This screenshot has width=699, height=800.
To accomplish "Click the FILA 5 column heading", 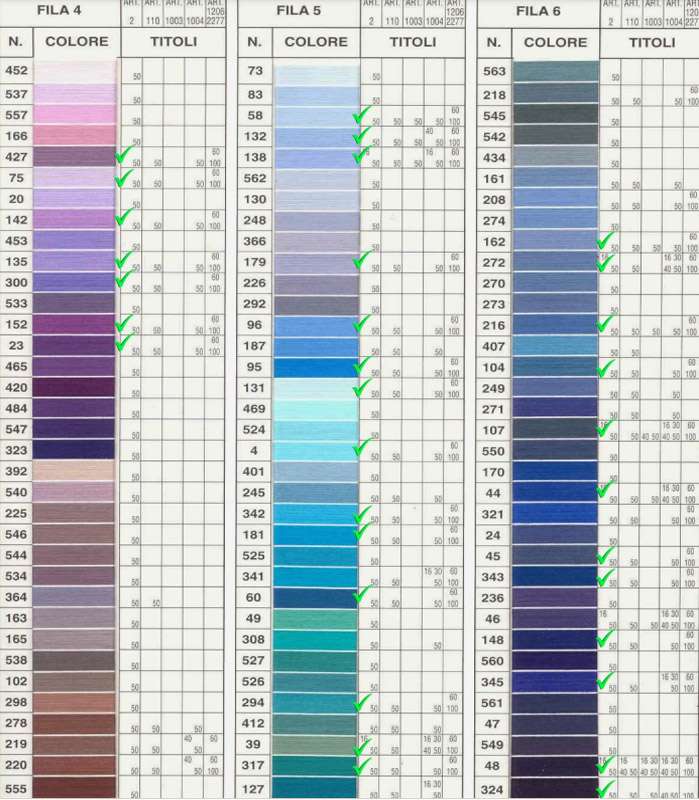I will (x=301, y=11).
